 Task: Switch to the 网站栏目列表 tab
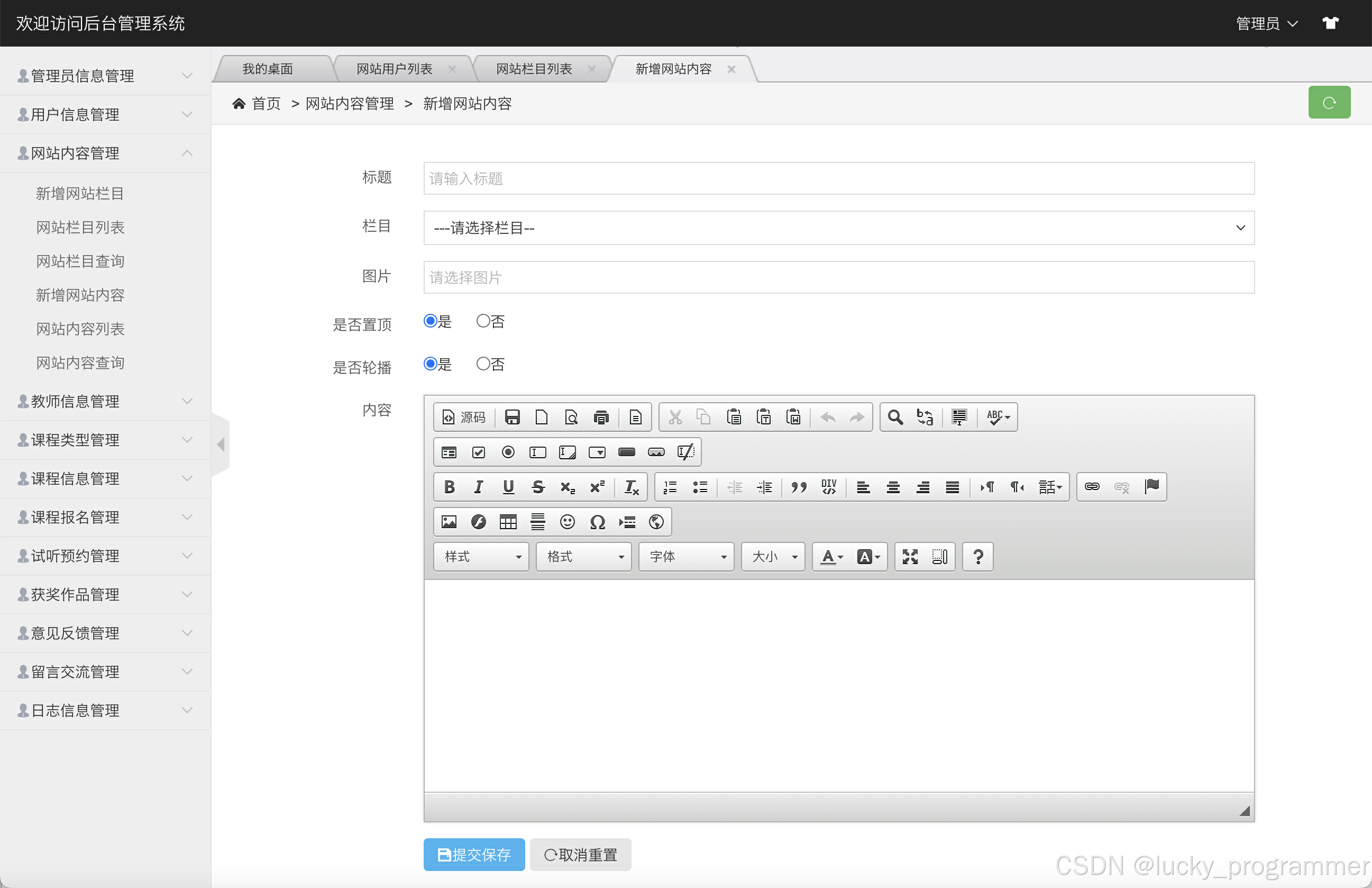(534, 69)
